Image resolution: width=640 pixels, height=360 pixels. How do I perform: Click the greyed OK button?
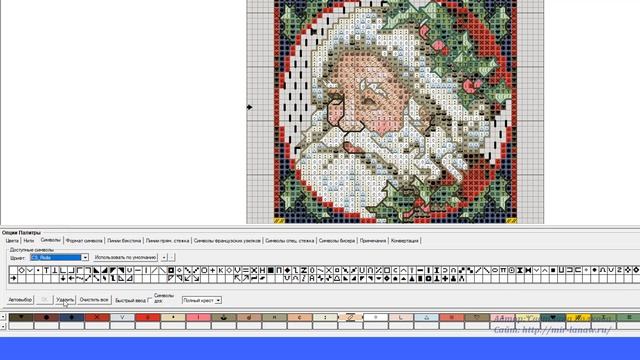pyautogui.click(x=44, y=300)
